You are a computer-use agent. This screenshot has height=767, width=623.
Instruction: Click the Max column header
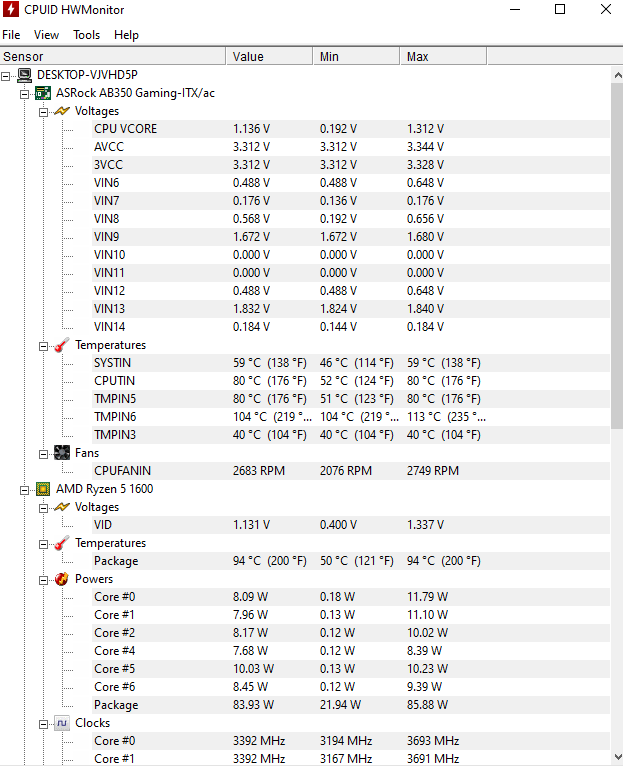tap(444, 56)
